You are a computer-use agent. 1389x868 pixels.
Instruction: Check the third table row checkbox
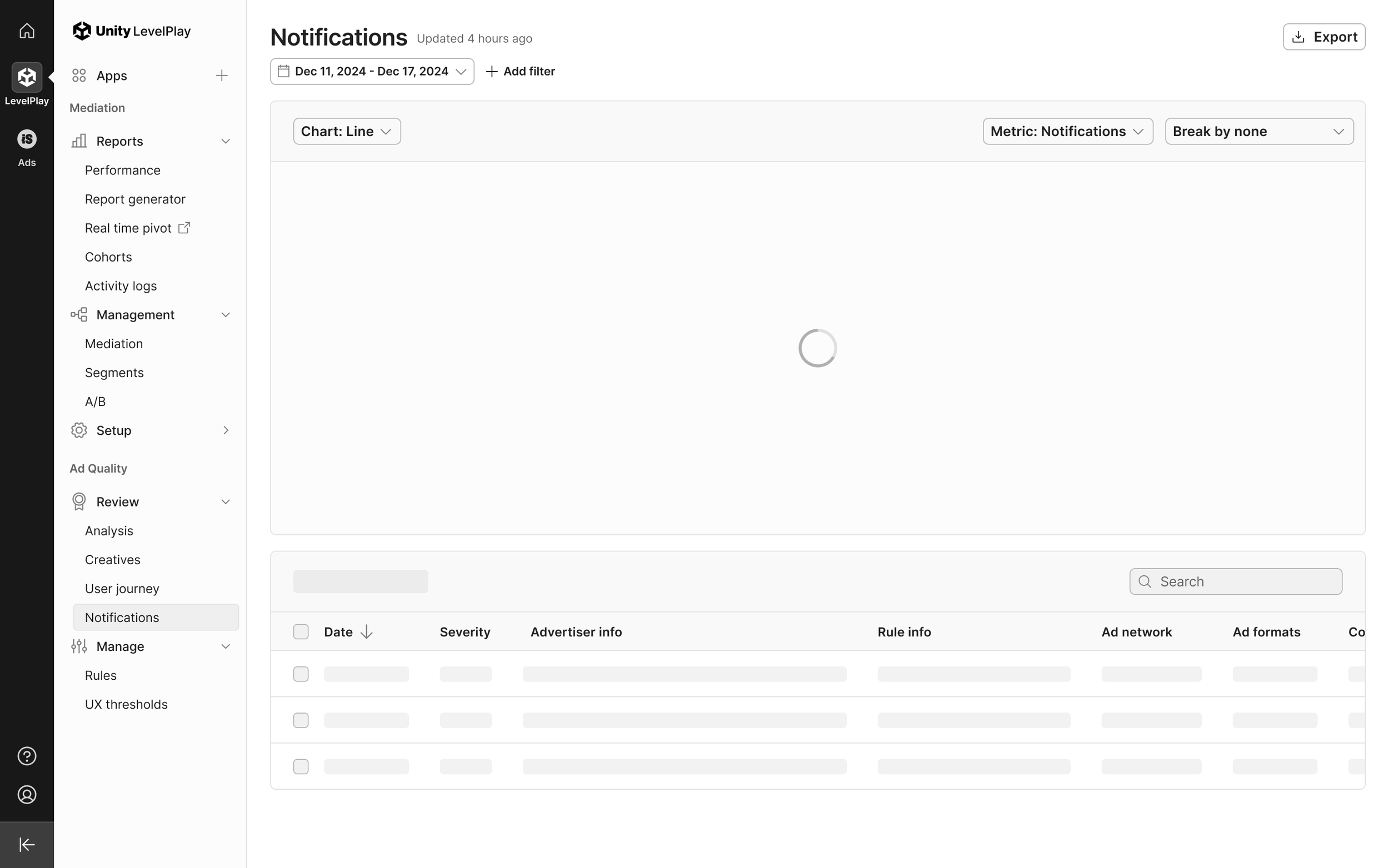tap(301, 766)
